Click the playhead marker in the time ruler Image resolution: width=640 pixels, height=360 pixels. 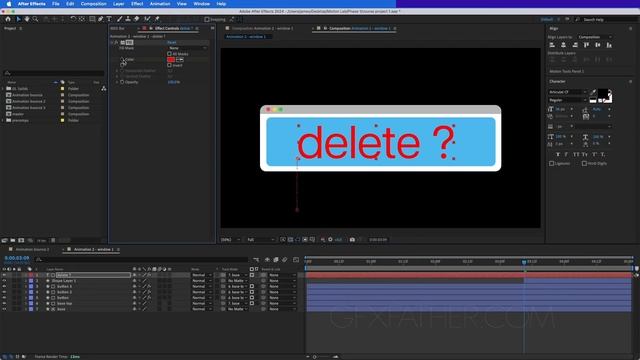pos(524,262)
